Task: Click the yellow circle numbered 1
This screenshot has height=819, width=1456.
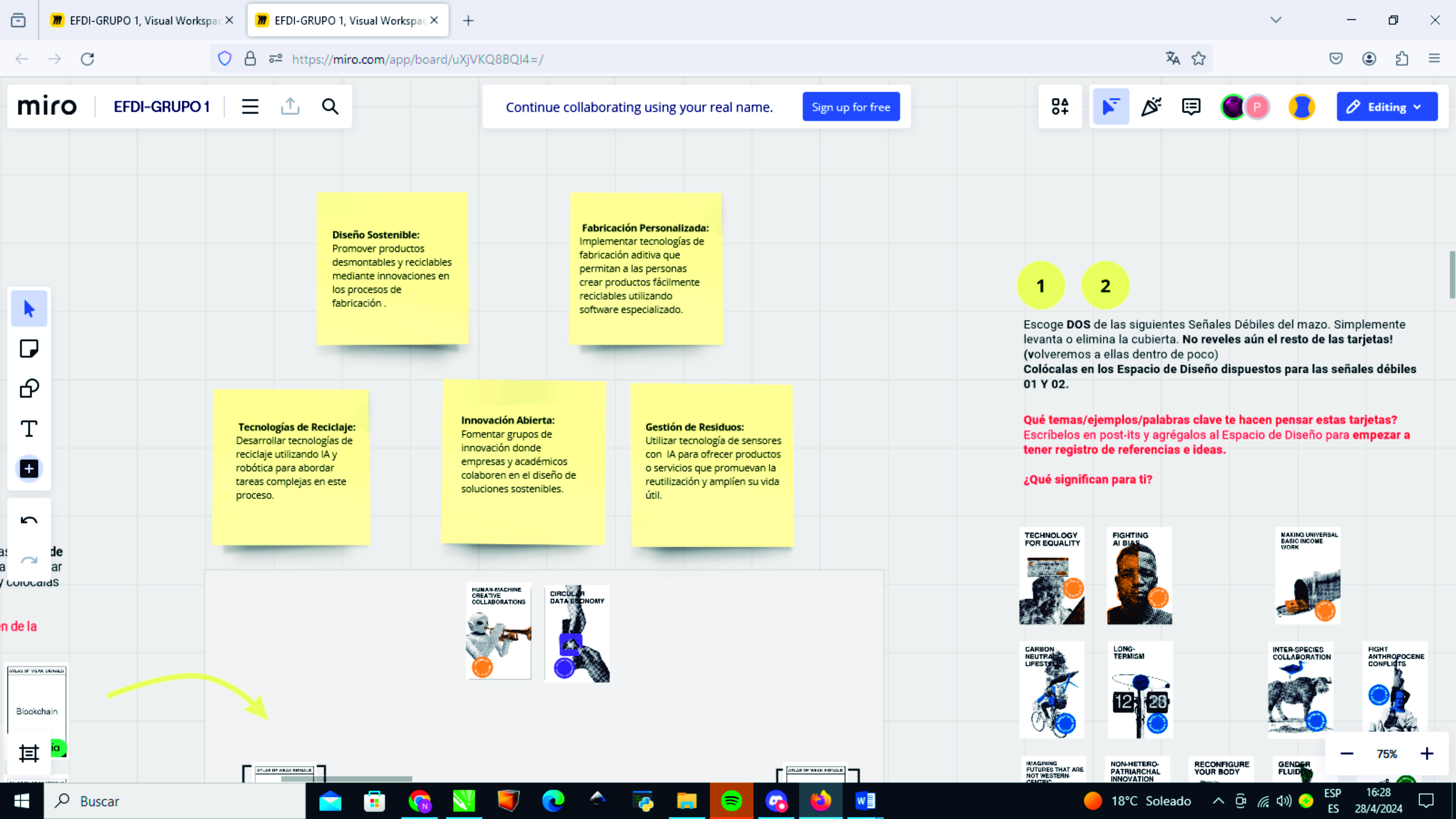Action: 1041,285
